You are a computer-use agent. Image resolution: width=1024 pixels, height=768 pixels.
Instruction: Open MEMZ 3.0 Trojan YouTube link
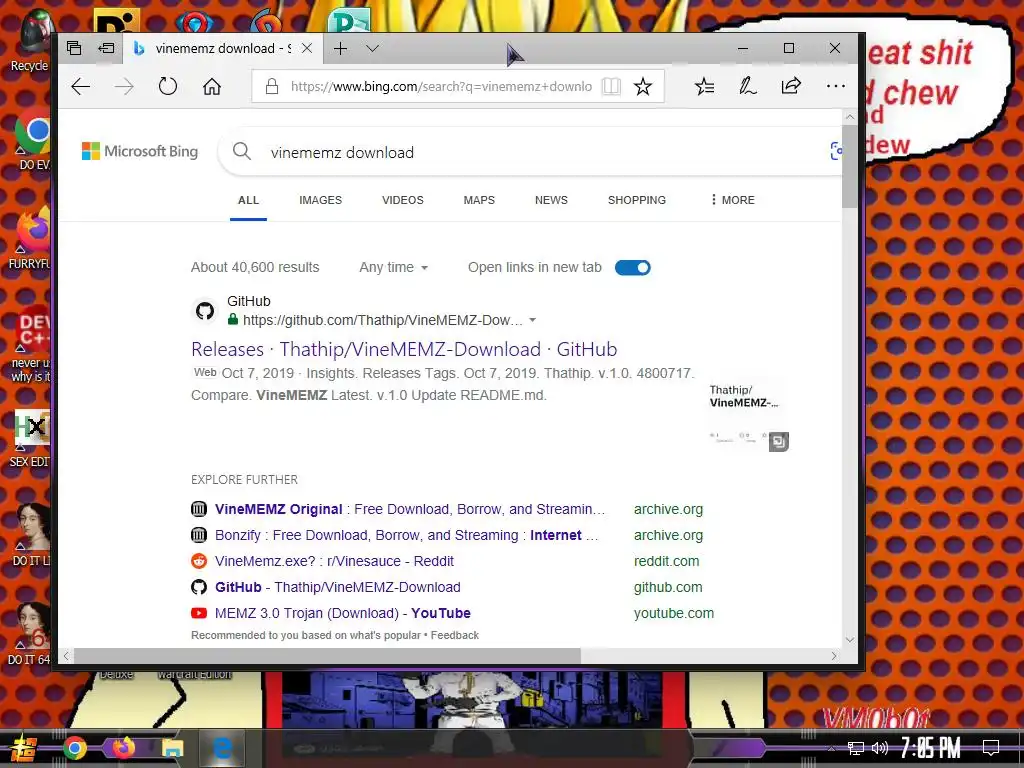point(343,614)
